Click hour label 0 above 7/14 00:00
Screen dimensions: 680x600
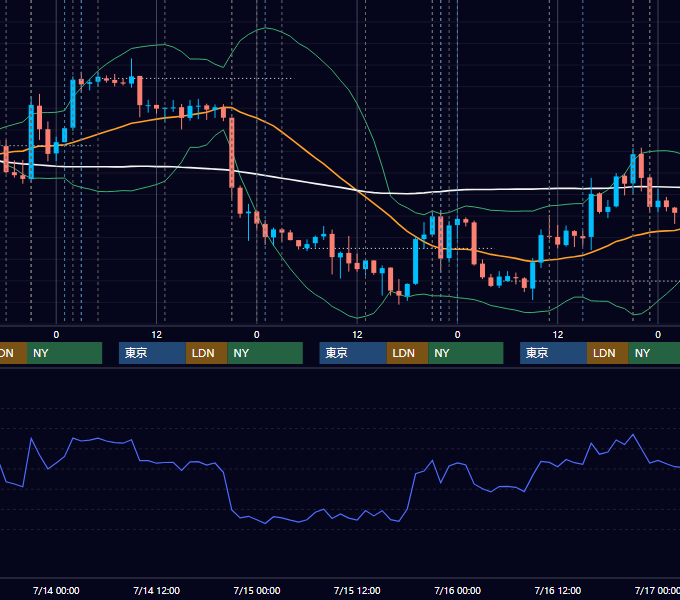(56, 335)
